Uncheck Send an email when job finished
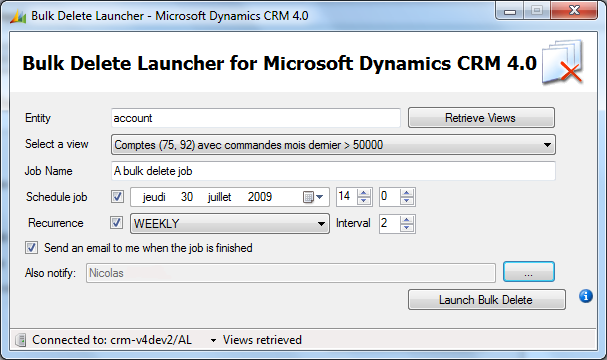The image size is (607, 360). coord(31,248)
